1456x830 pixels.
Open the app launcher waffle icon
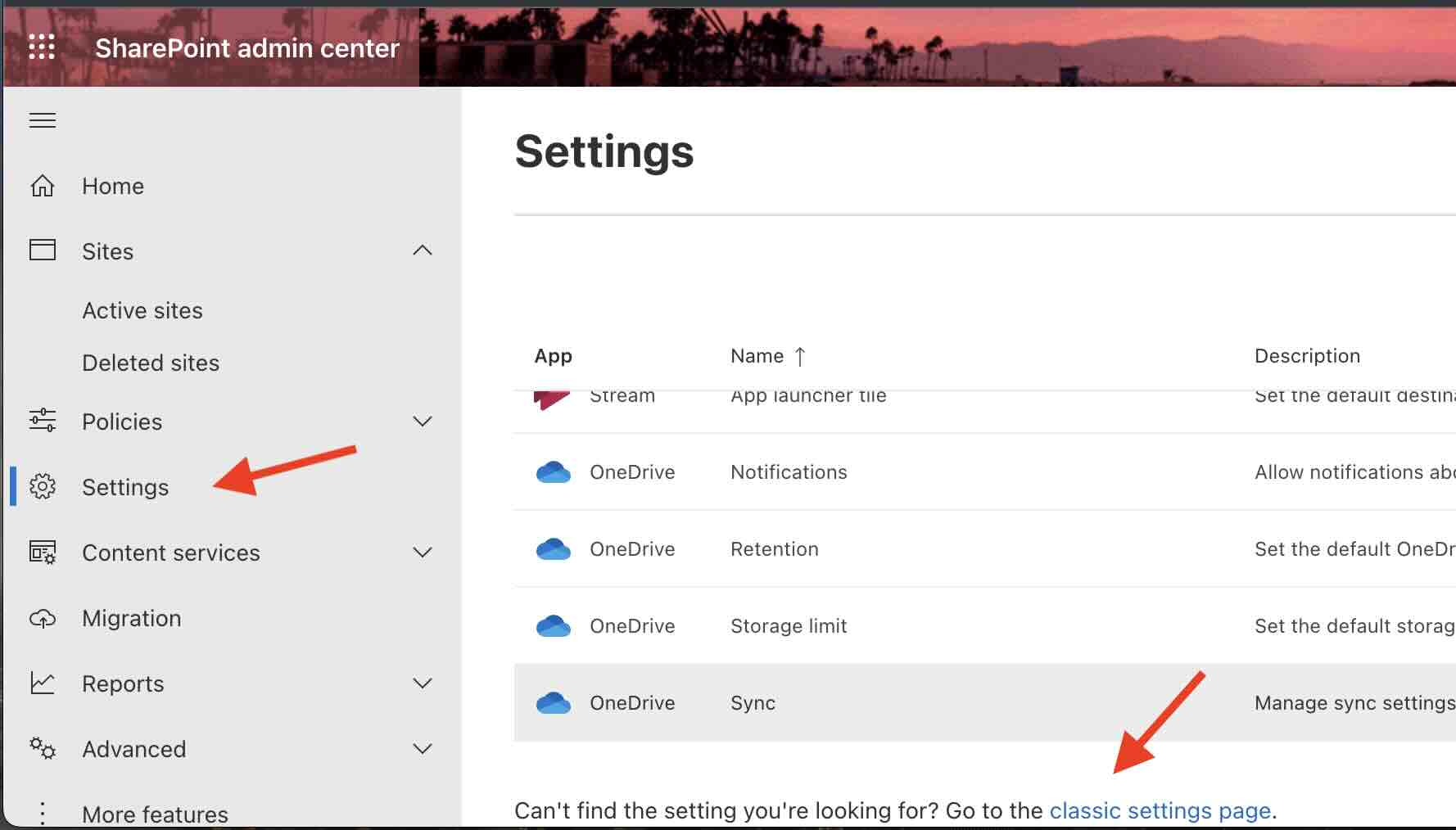pyautogui.click(x=42, y=47)
